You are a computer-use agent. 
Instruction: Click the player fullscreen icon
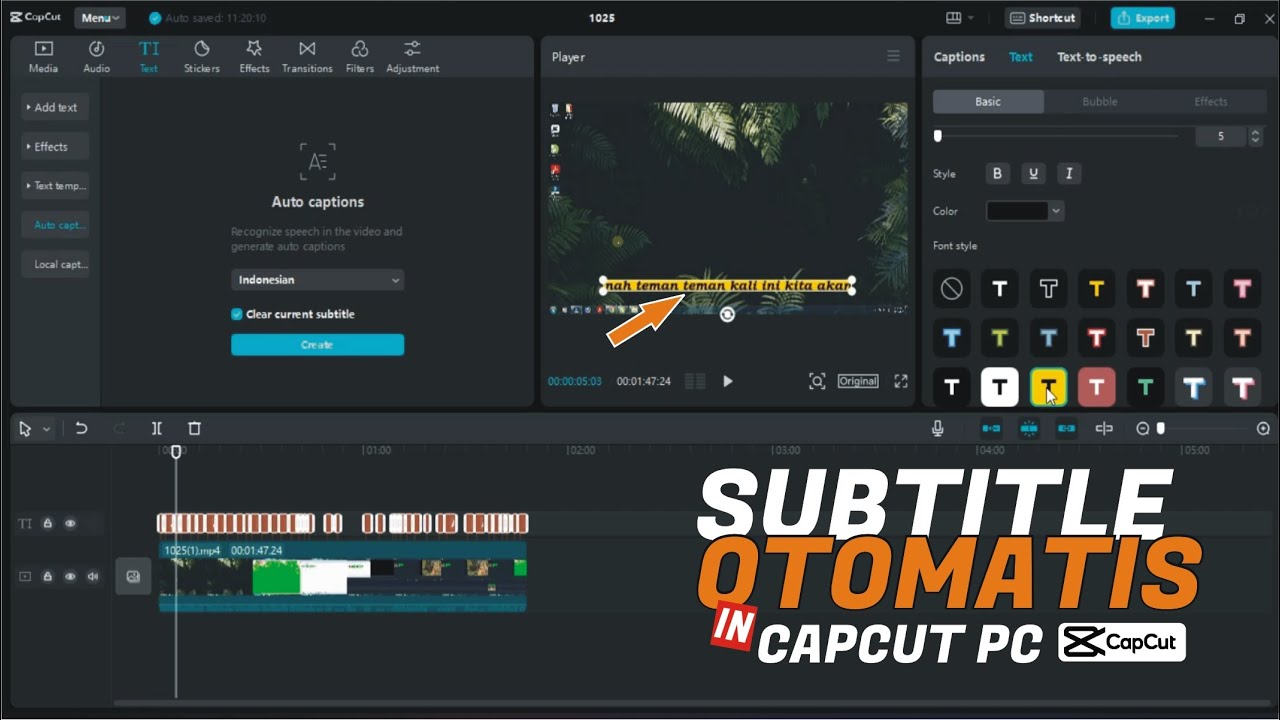click(900, 381)
